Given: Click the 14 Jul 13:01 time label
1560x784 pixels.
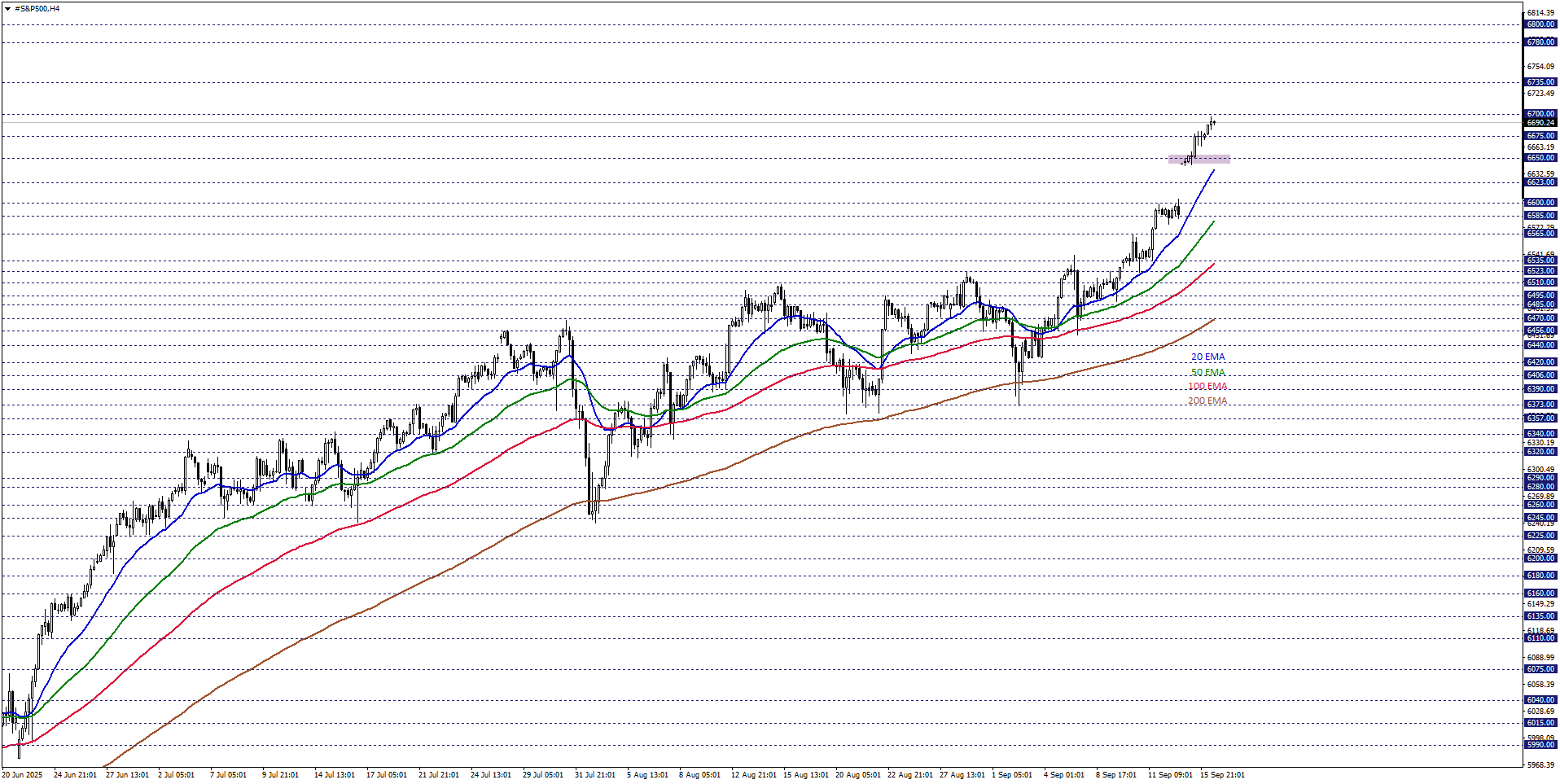Looking at the screenshot, I should (335, 775).
